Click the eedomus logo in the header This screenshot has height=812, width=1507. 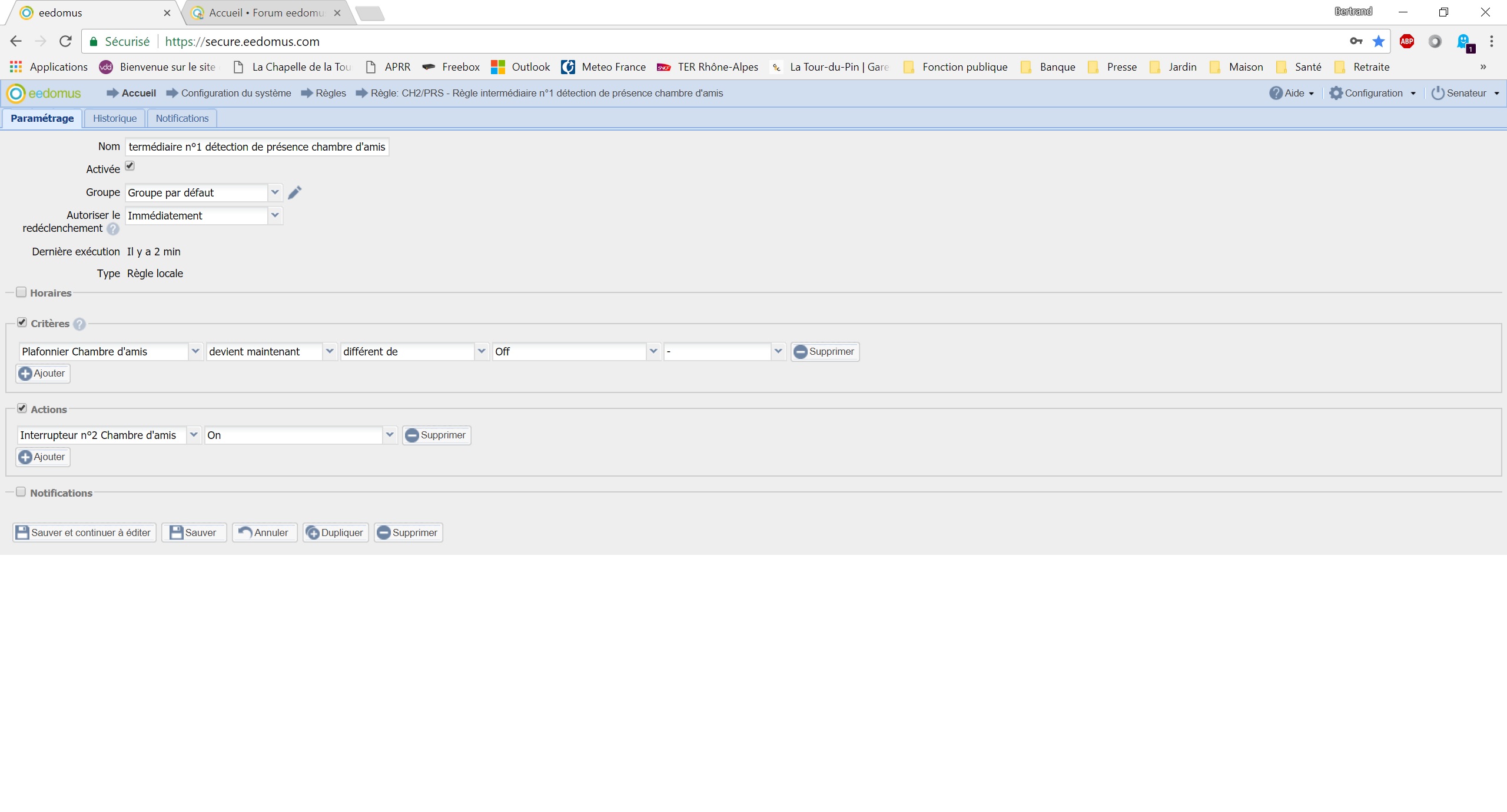[44, 93]
